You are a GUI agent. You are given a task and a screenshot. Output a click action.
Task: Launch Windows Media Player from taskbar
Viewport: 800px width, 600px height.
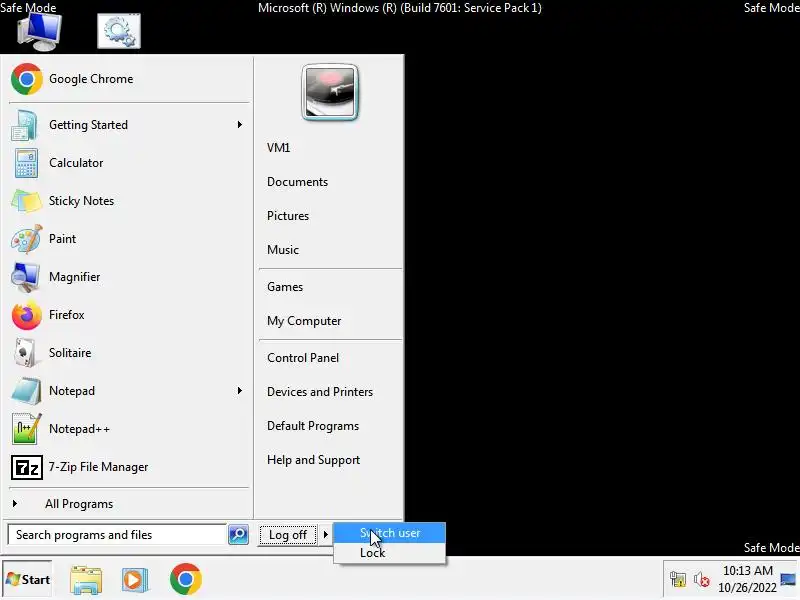[135, 580]
